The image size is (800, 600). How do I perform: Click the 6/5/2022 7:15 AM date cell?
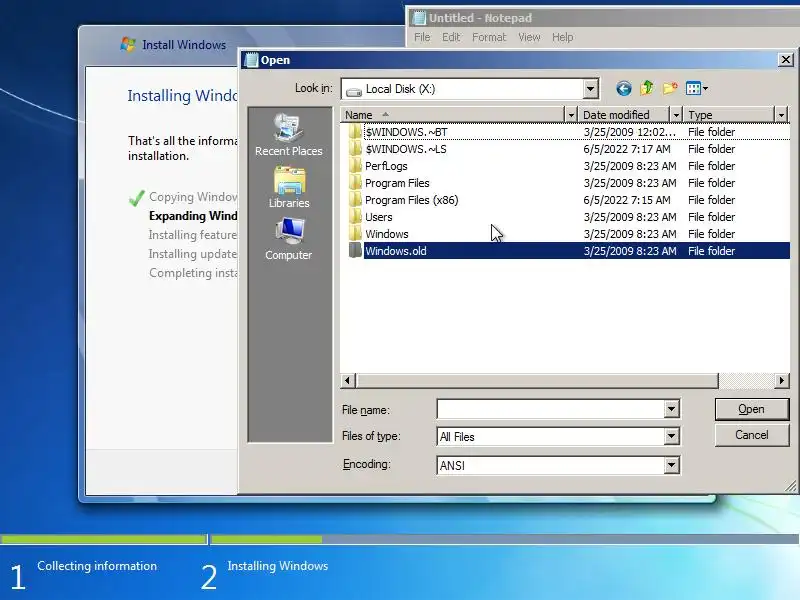pos(627,200)
